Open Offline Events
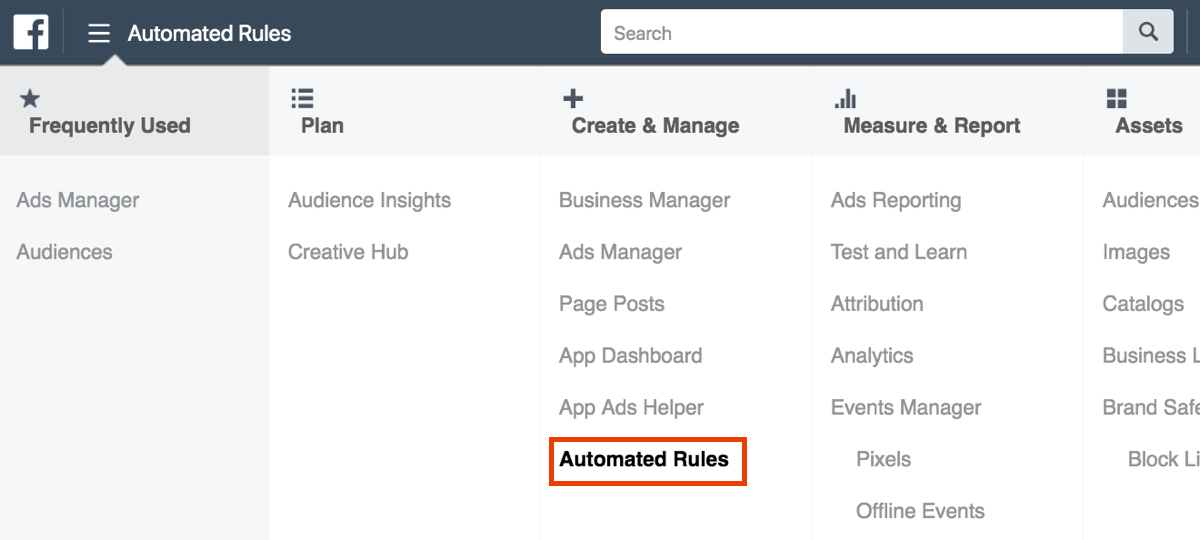The width and height of the screenshot is (1200, 540). 920,511
